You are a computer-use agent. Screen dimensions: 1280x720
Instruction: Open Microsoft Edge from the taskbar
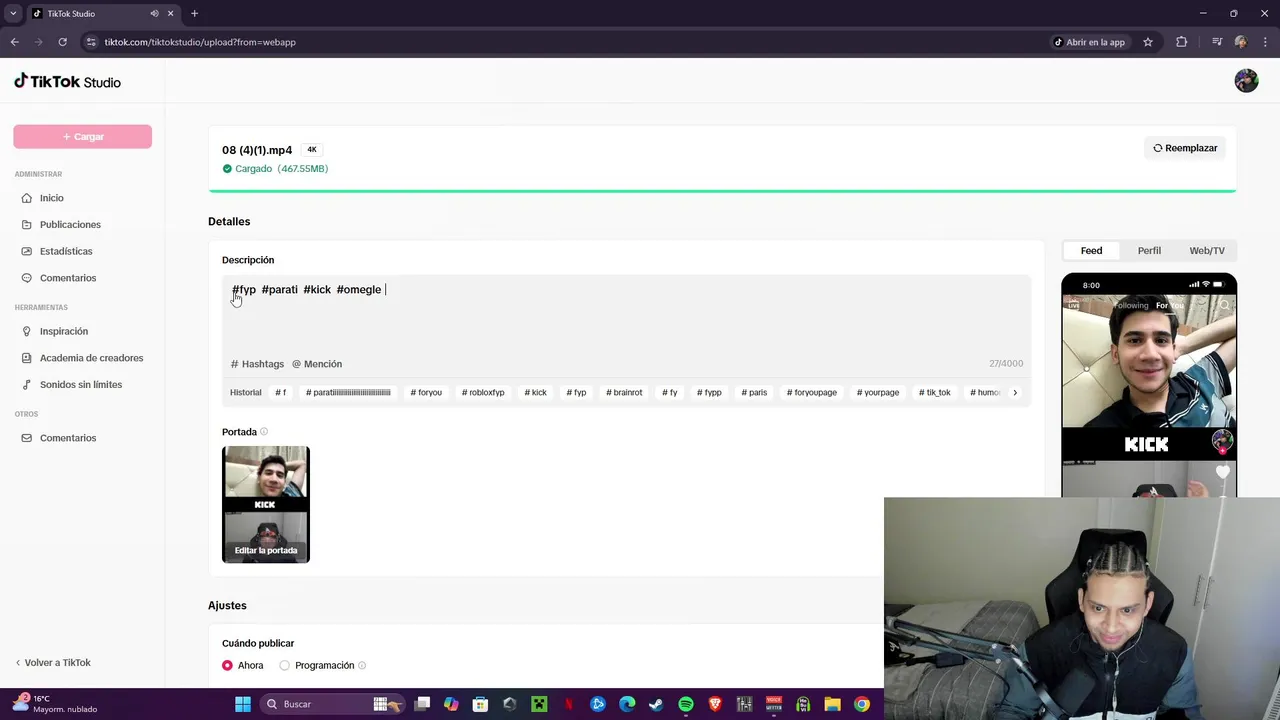[627, 704]
